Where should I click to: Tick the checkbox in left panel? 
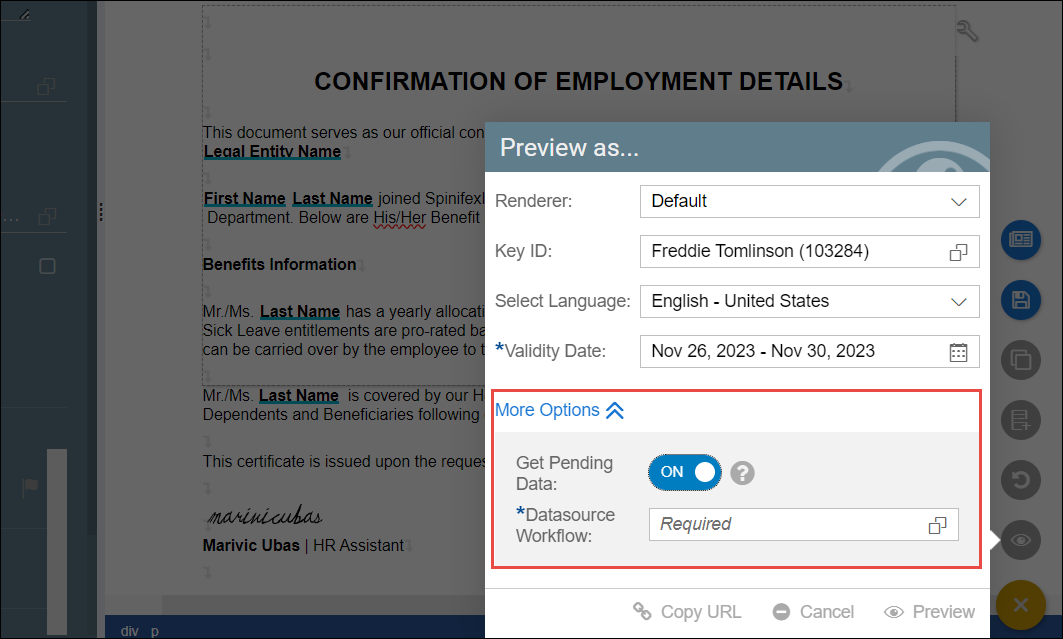(x=47, y=267)
